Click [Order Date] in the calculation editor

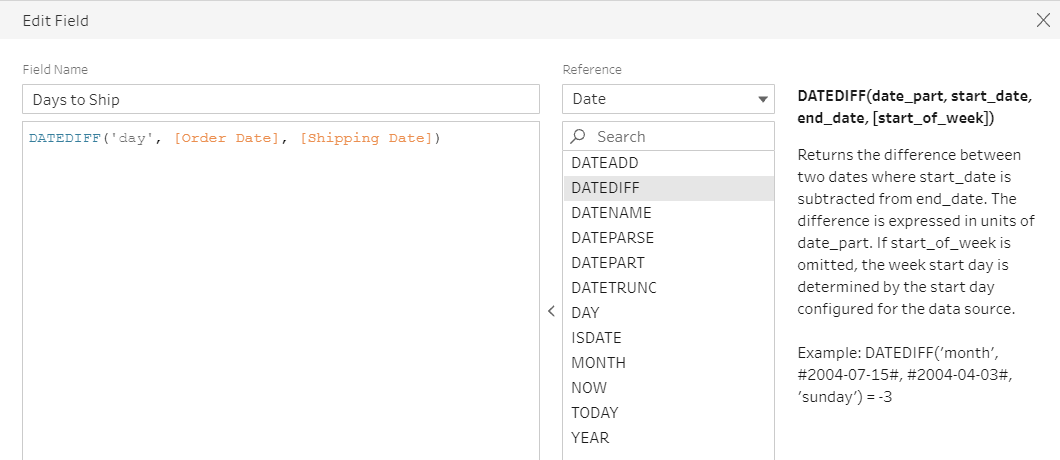[228, 138]
